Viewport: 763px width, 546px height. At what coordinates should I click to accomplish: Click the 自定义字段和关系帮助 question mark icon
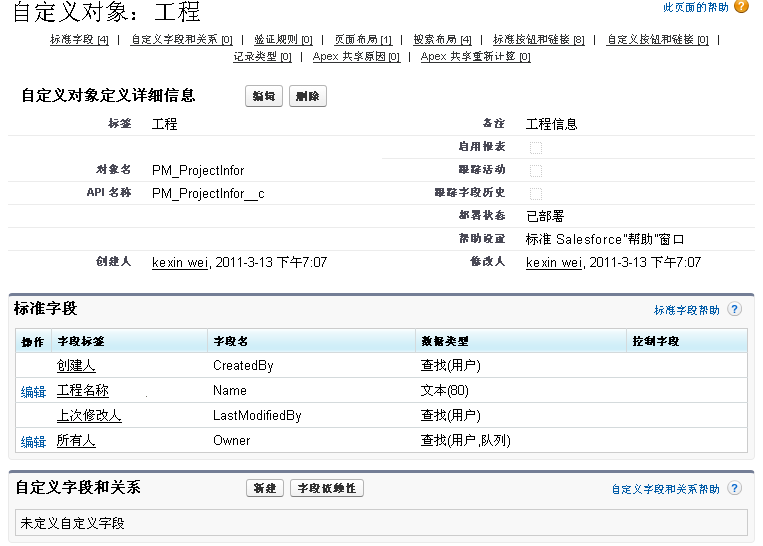[734, 488]
